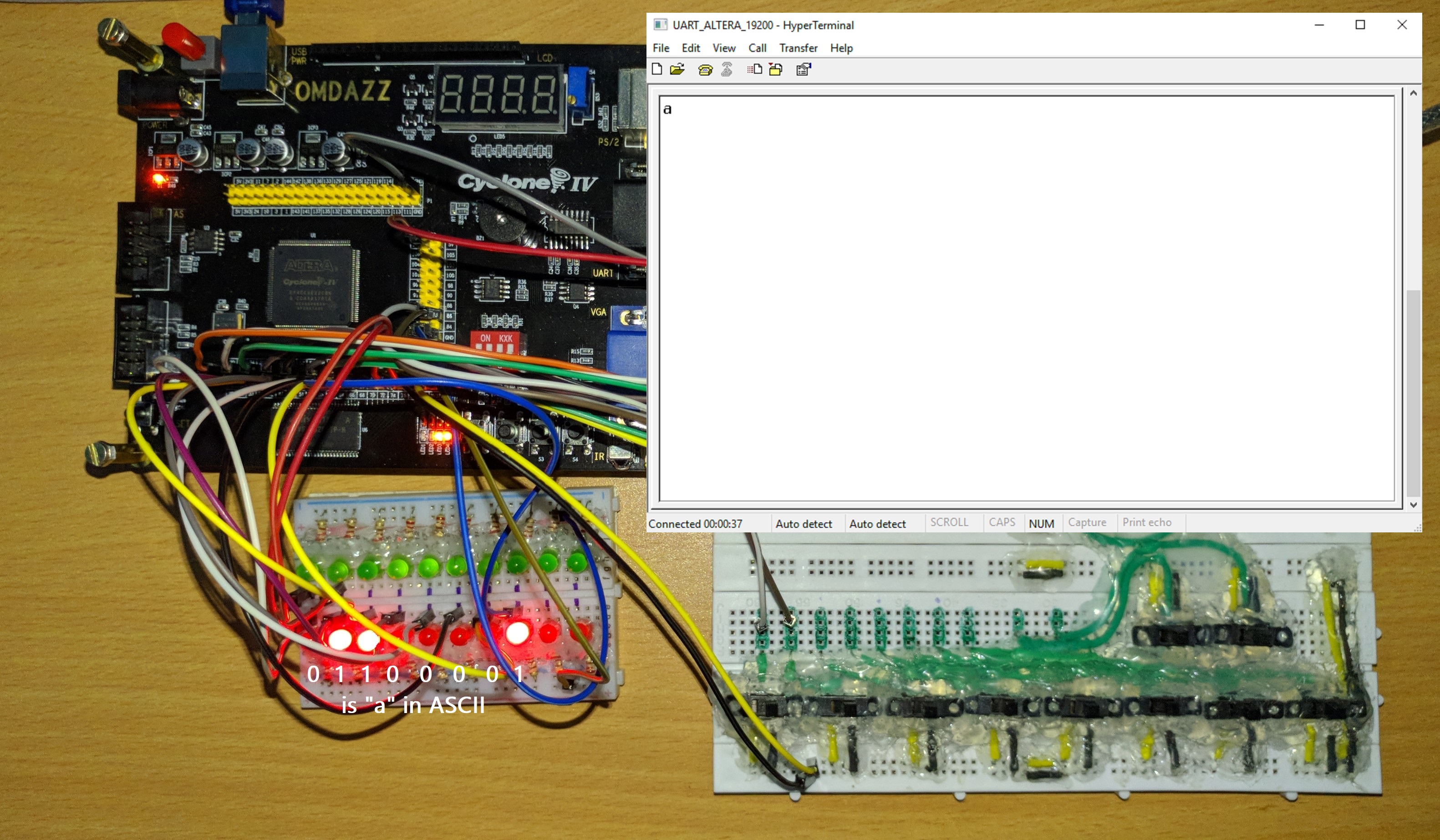Close the HyperTerminal window
The width and height of the screenshot is (1440, 840).
(1402, 25)
